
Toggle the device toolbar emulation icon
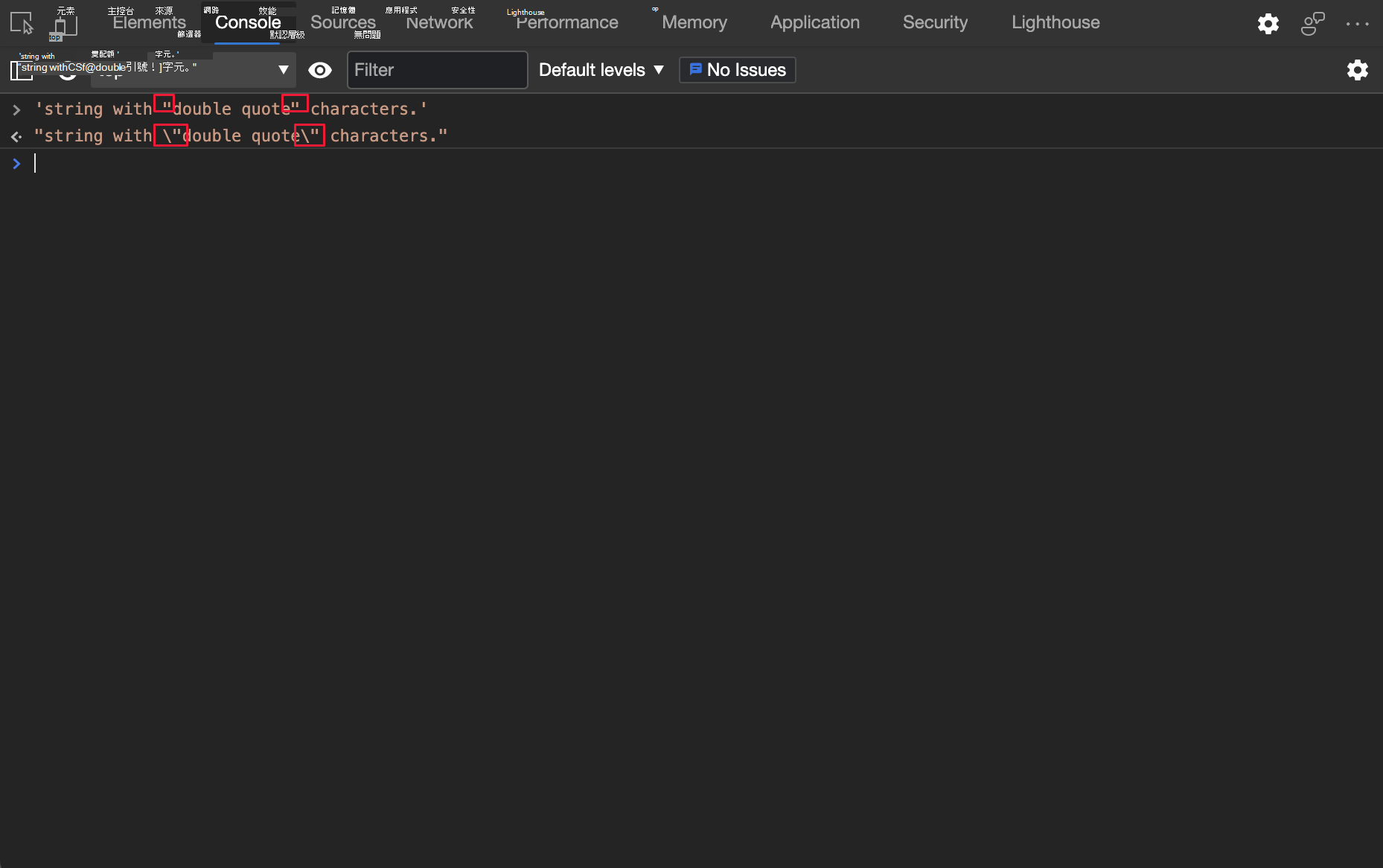click(64, 23)
